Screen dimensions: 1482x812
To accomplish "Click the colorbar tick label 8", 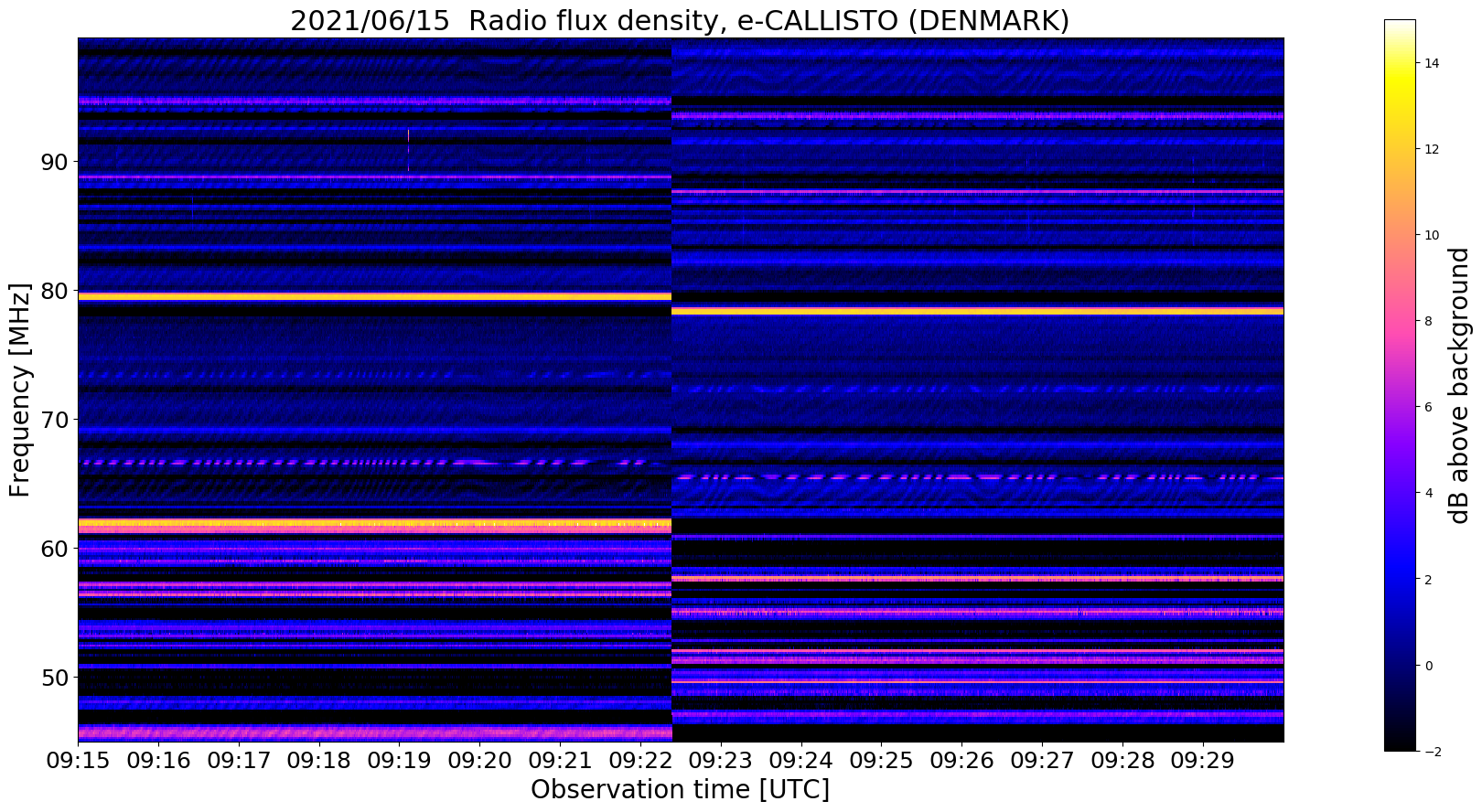I will [x=1427, y=321].
